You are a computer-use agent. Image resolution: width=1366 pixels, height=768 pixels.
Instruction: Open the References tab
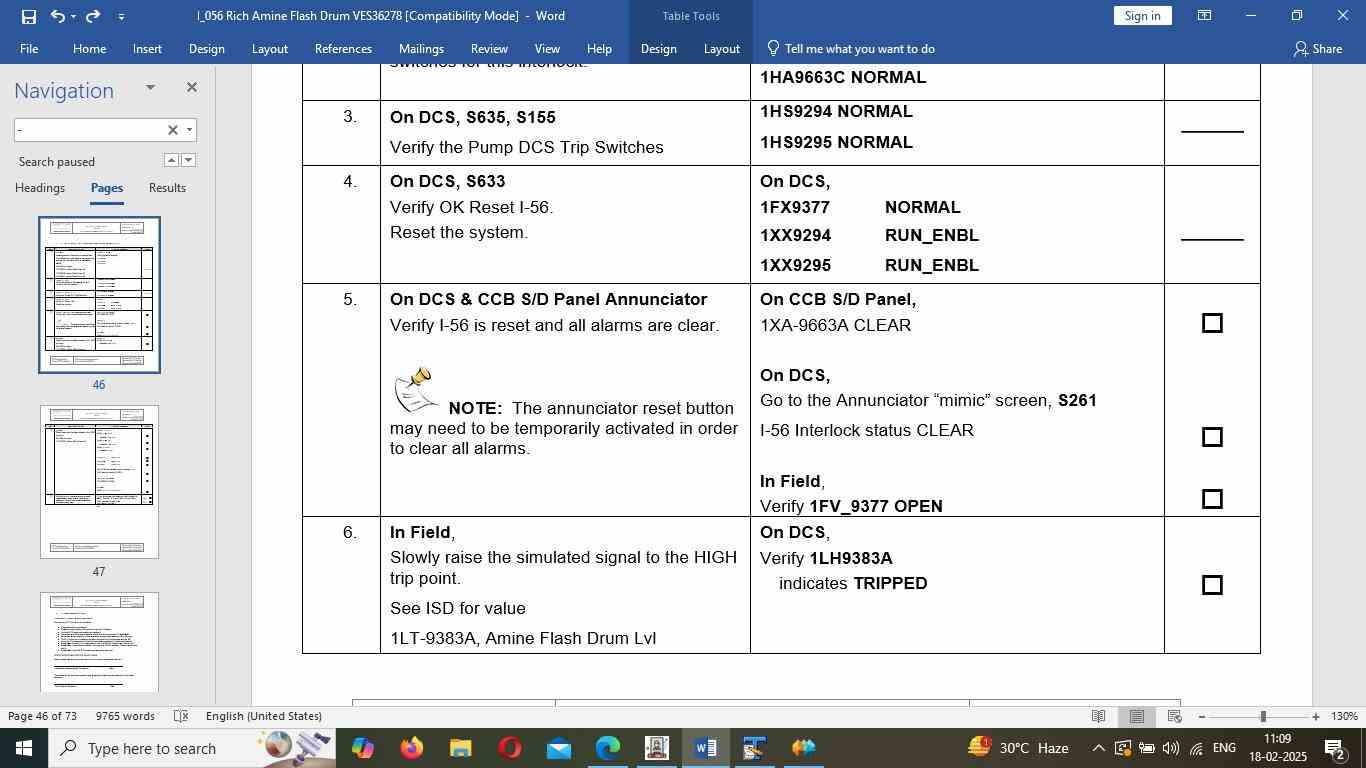pyautogui.click(x=343, y=48)
